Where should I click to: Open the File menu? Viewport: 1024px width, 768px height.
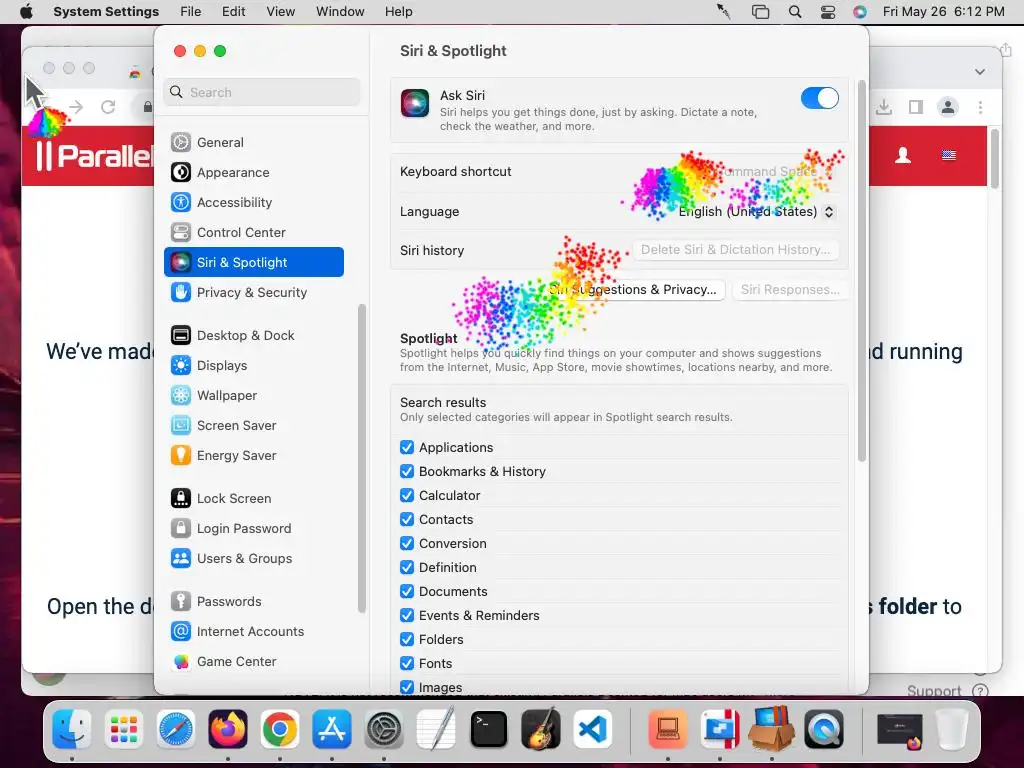(191, 12)
